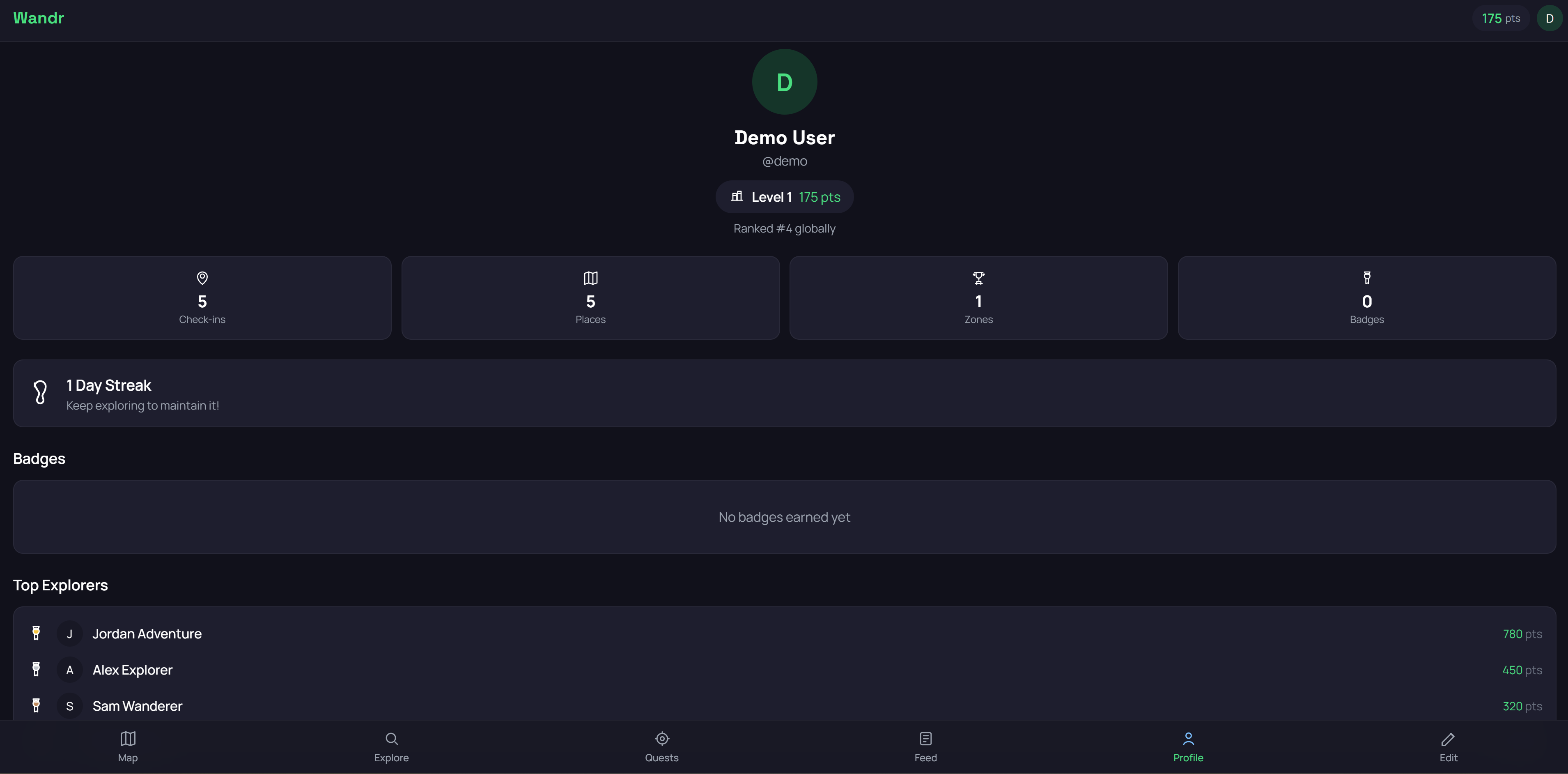Click Ranked #4 globally text
The height and width of the screenshot is (774, 1568).
(784, 228)
